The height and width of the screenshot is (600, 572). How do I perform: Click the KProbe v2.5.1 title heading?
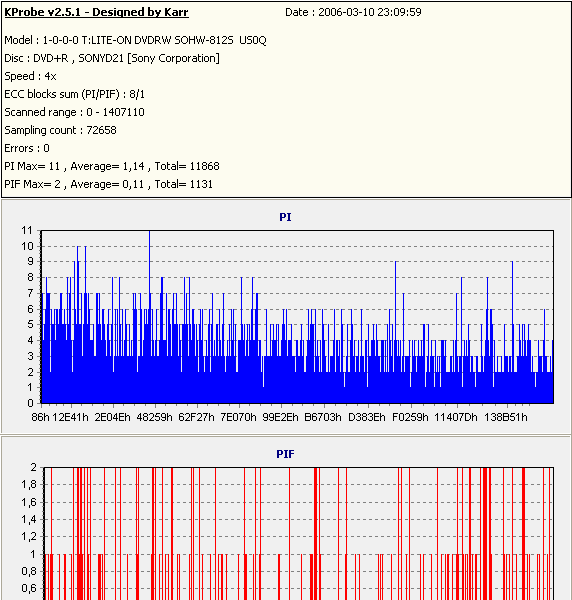coord(96,12)
